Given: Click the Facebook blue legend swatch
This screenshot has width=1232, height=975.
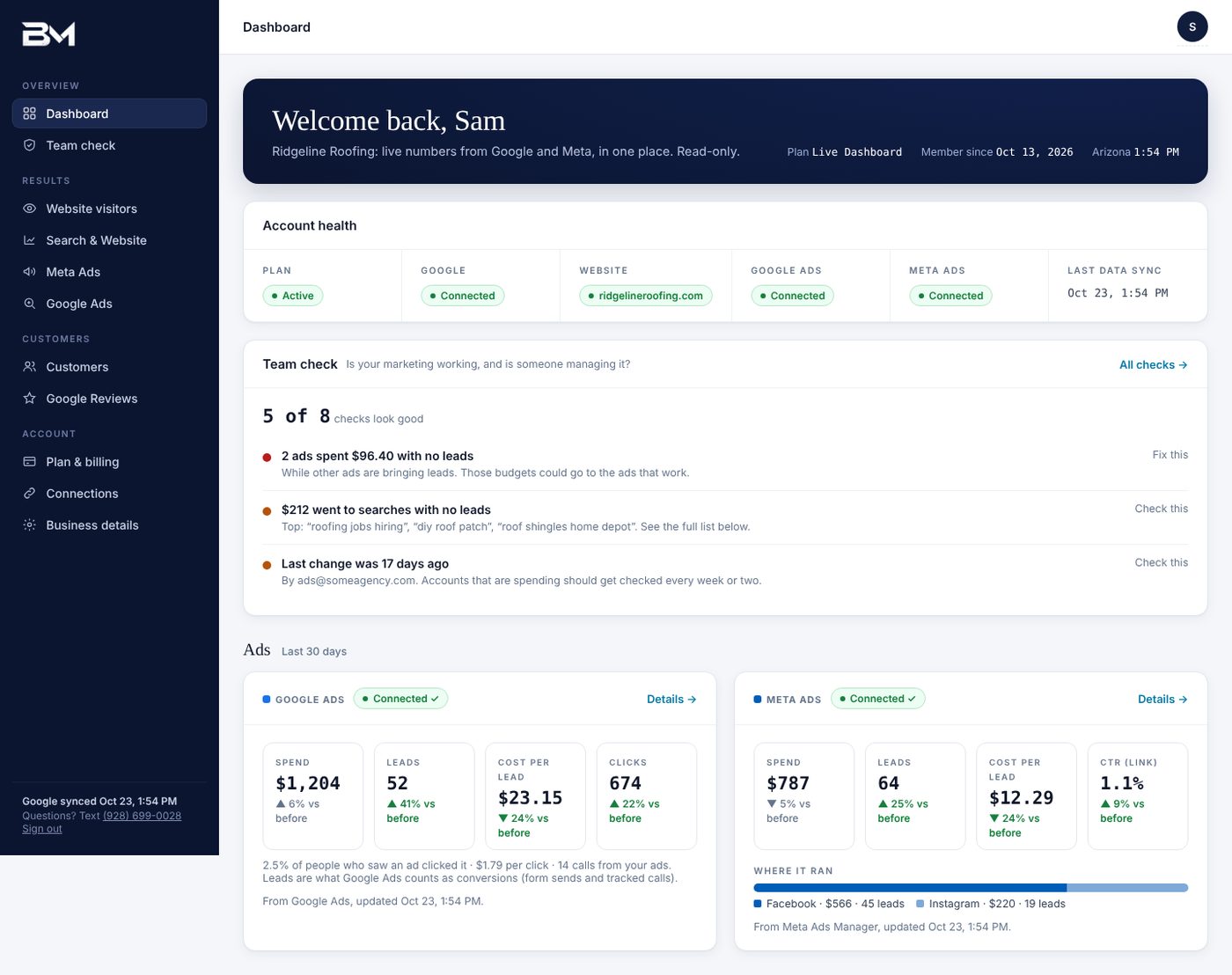Looking at the screenshot, I should (758, 904).
